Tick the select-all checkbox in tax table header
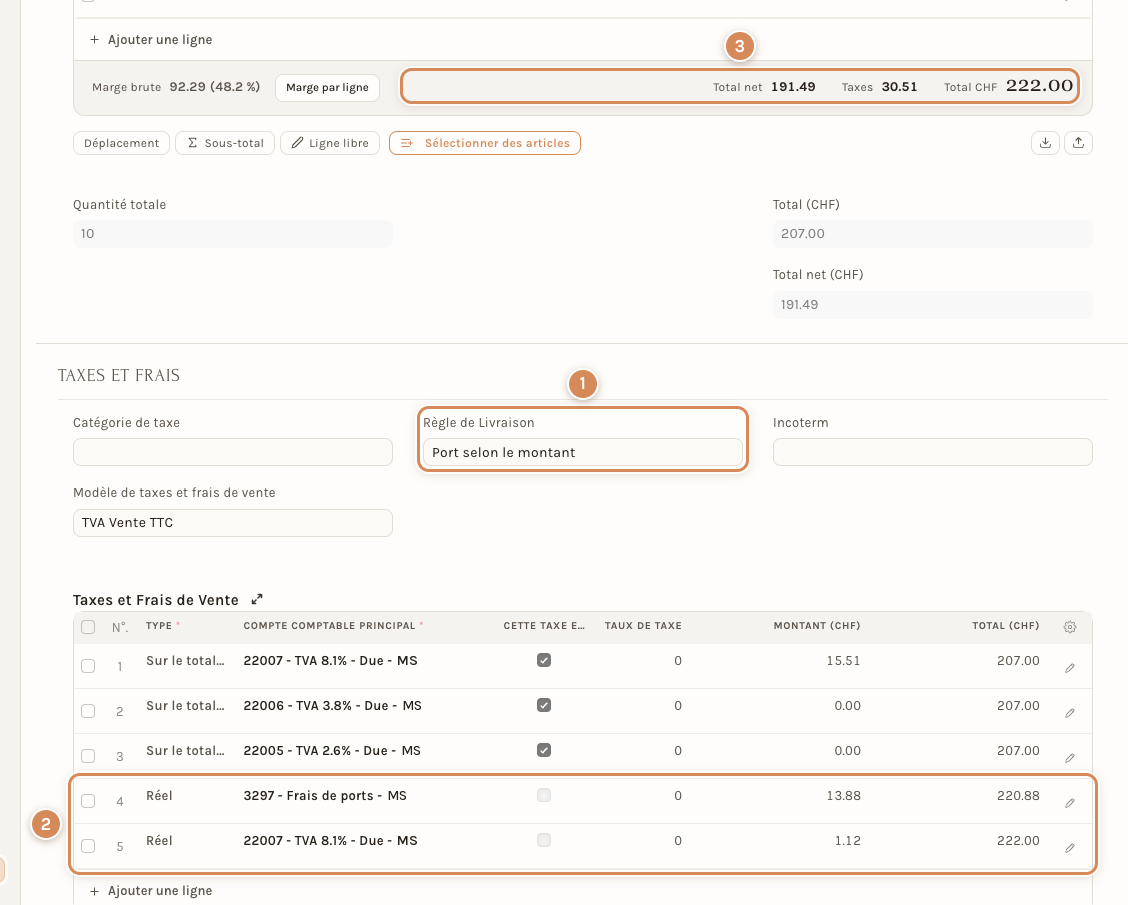The image size is (1128, 905). [88, 627]
